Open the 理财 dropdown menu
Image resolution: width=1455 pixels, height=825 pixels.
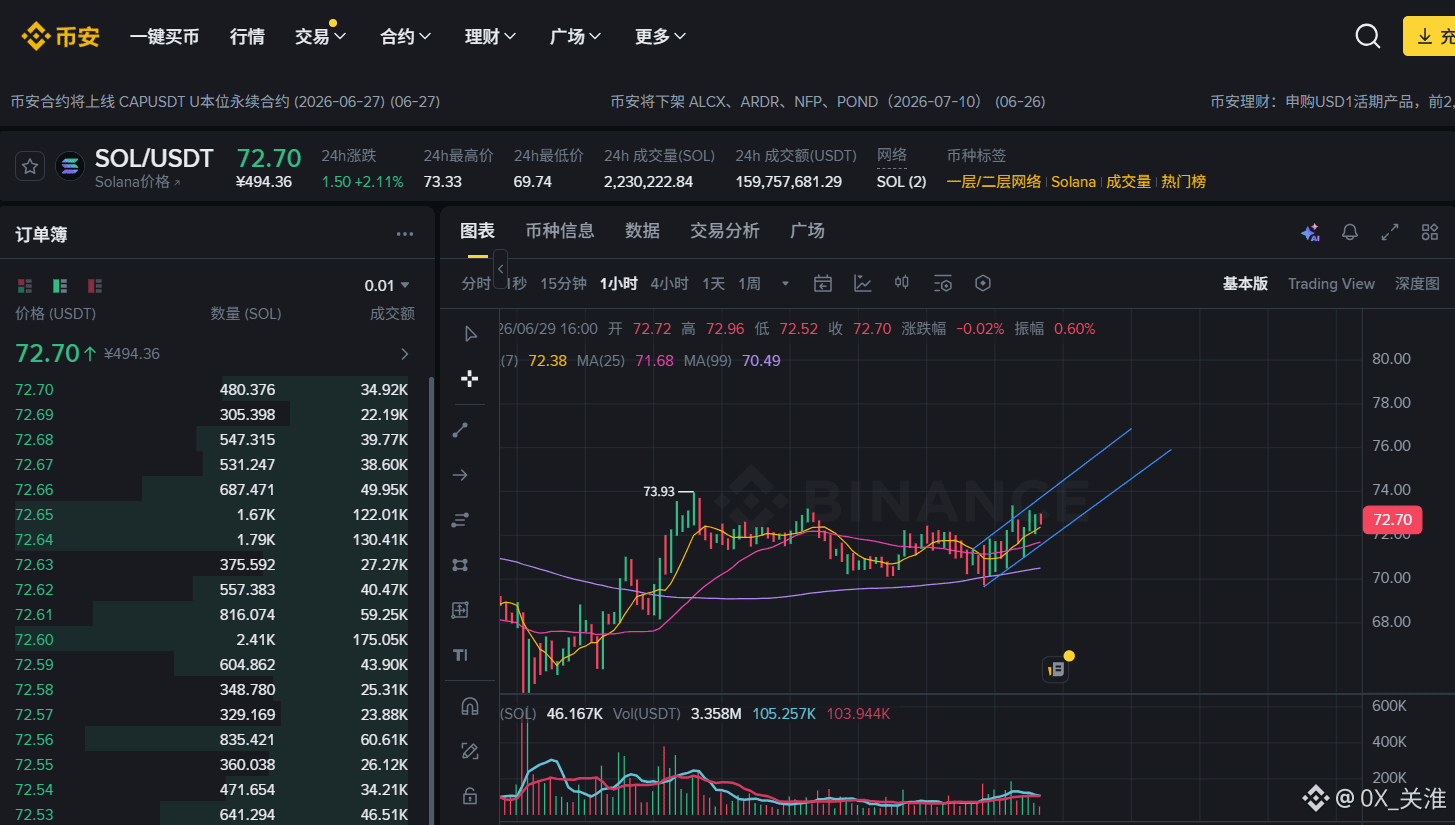click(491, 37)
